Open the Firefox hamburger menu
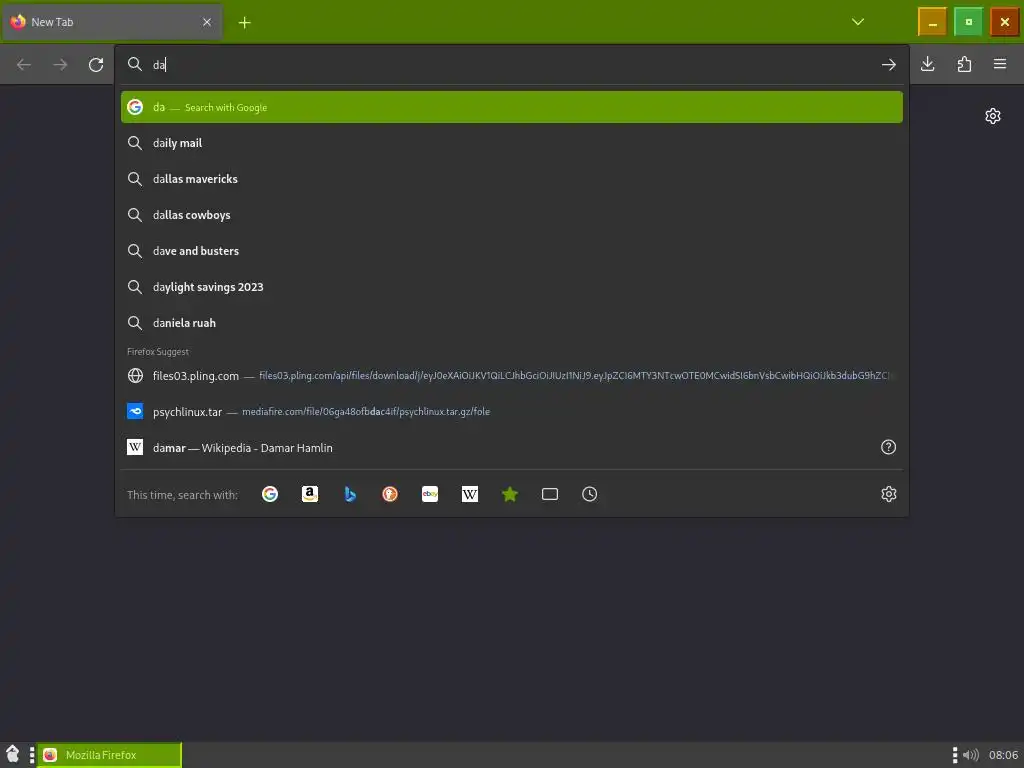Viewport: 1024px width, 768px height. [x=1000, y=64]
